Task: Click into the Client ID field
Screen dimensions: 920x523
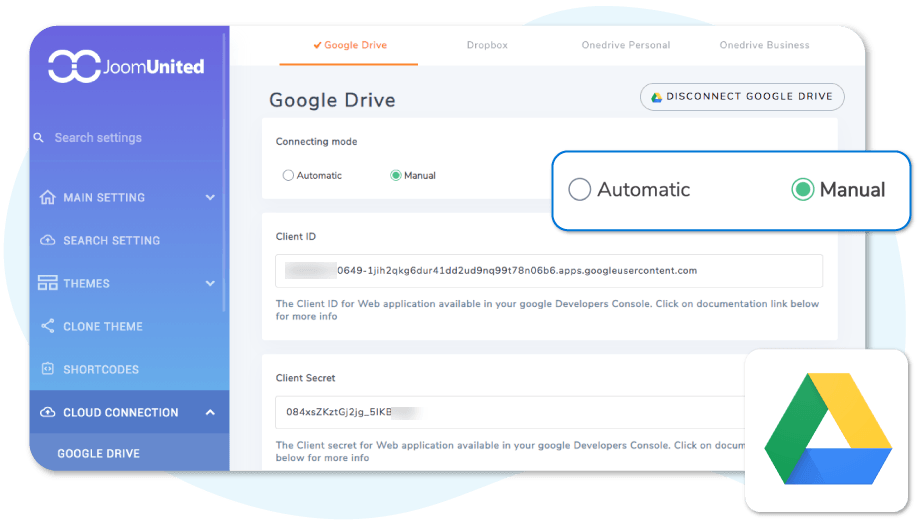Action: click(548, 271)
